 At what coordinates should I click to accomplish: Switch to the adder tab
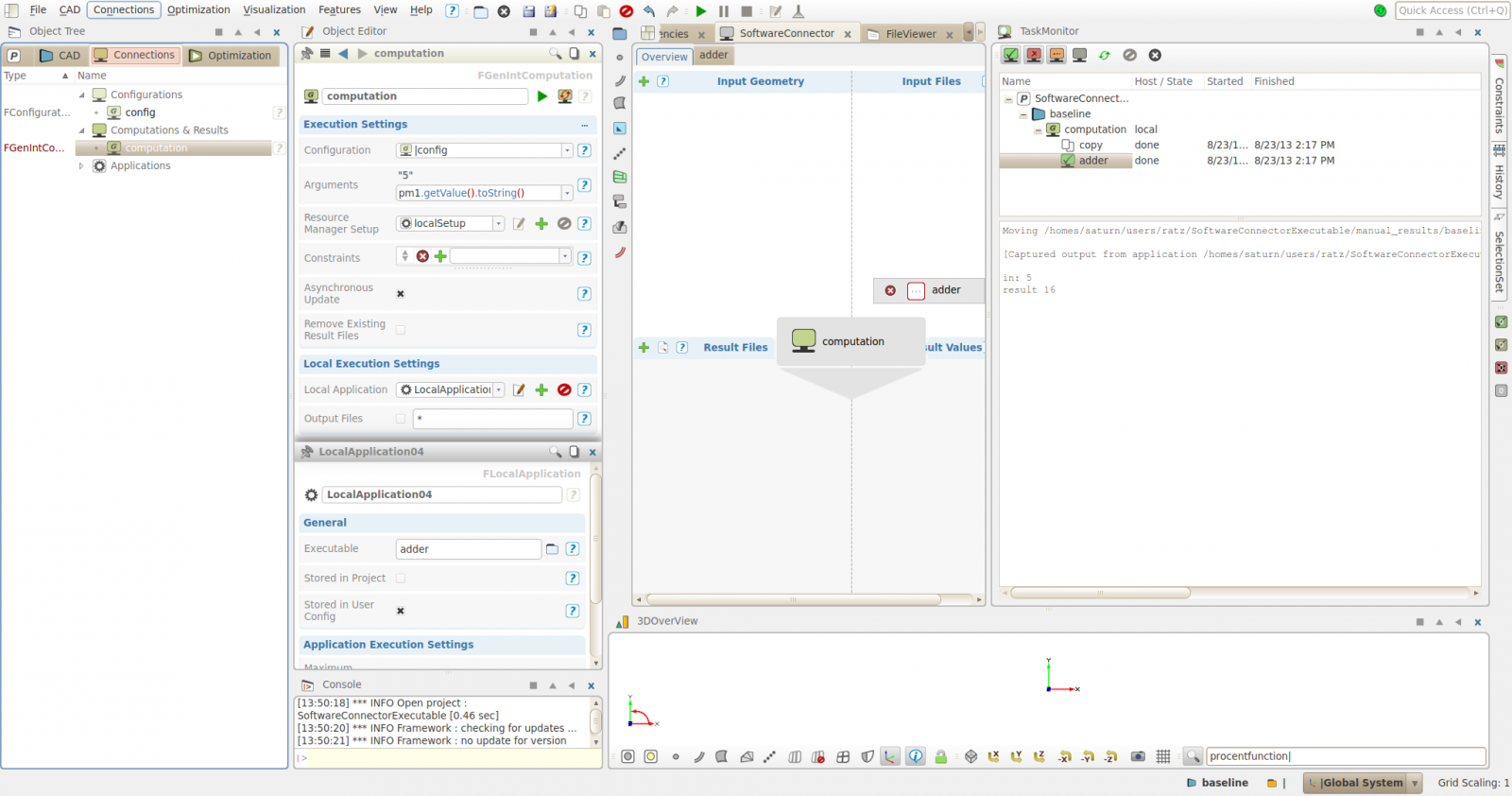pos(713,56)
